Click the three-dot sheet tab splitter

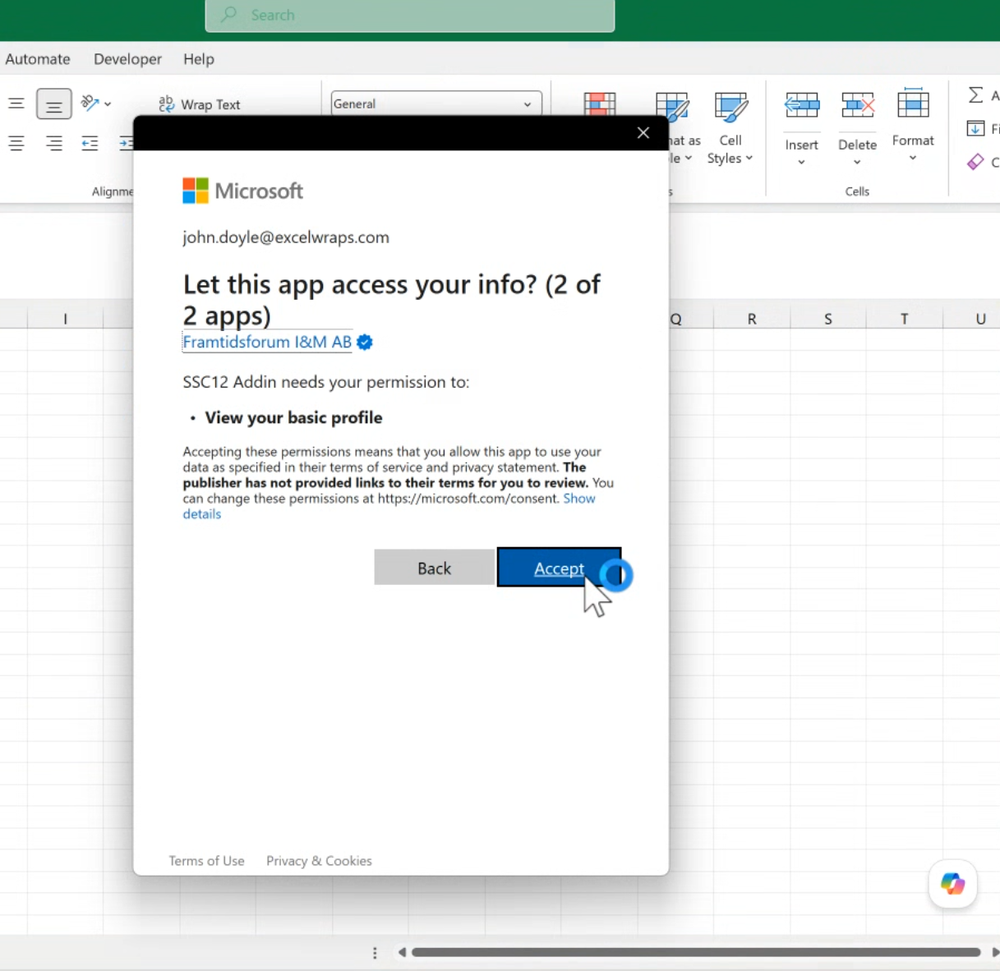click(375, 953)
